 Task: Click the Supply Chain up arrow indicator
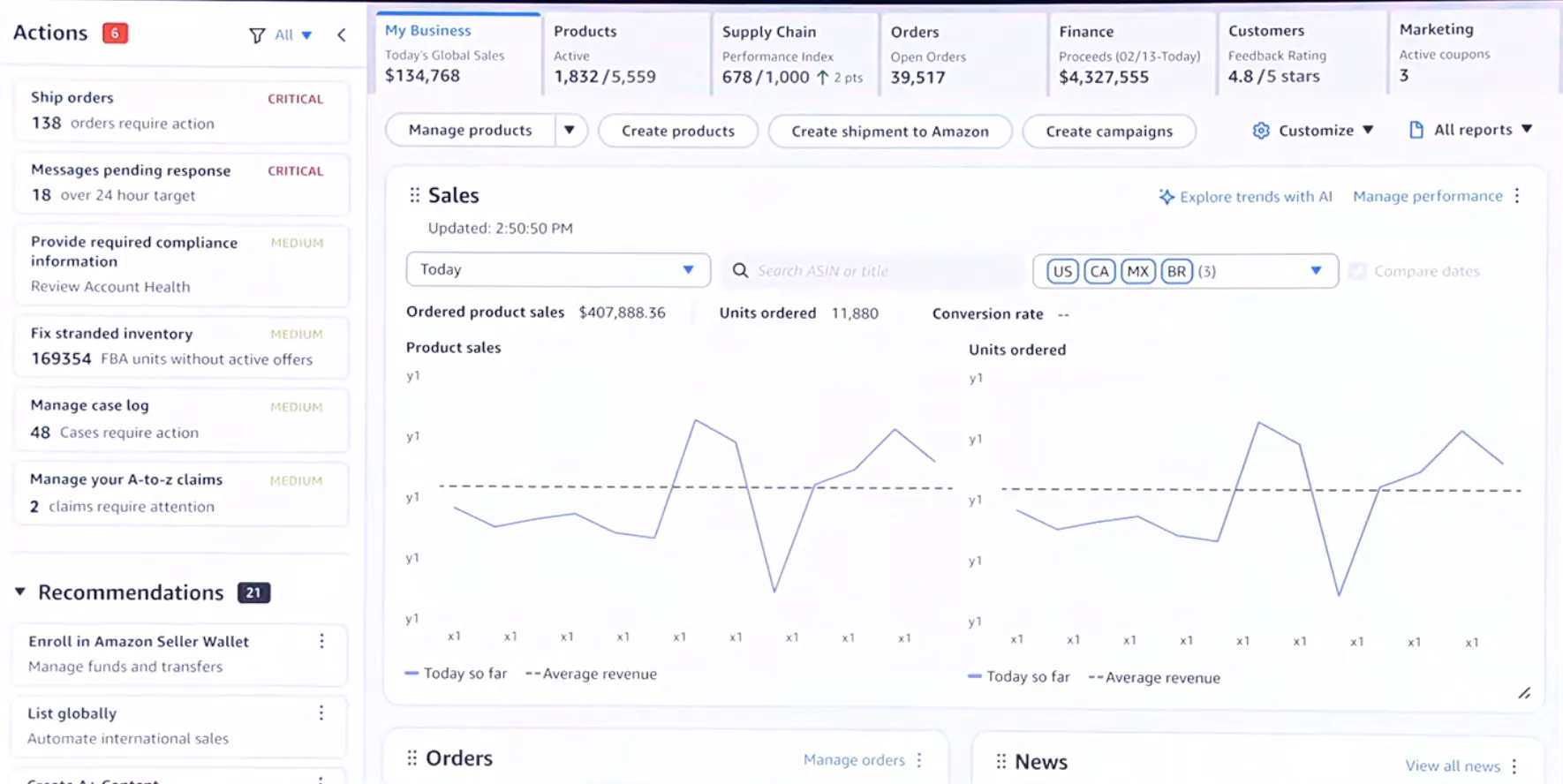[822, 78]
